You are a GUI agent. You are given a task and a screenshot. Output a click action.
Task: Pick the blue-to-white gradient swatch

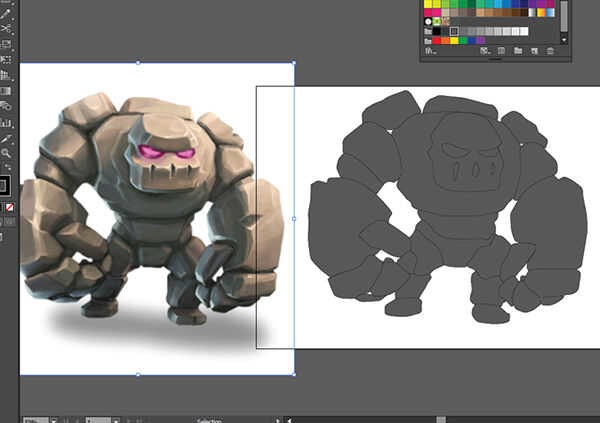pos(551,12)
